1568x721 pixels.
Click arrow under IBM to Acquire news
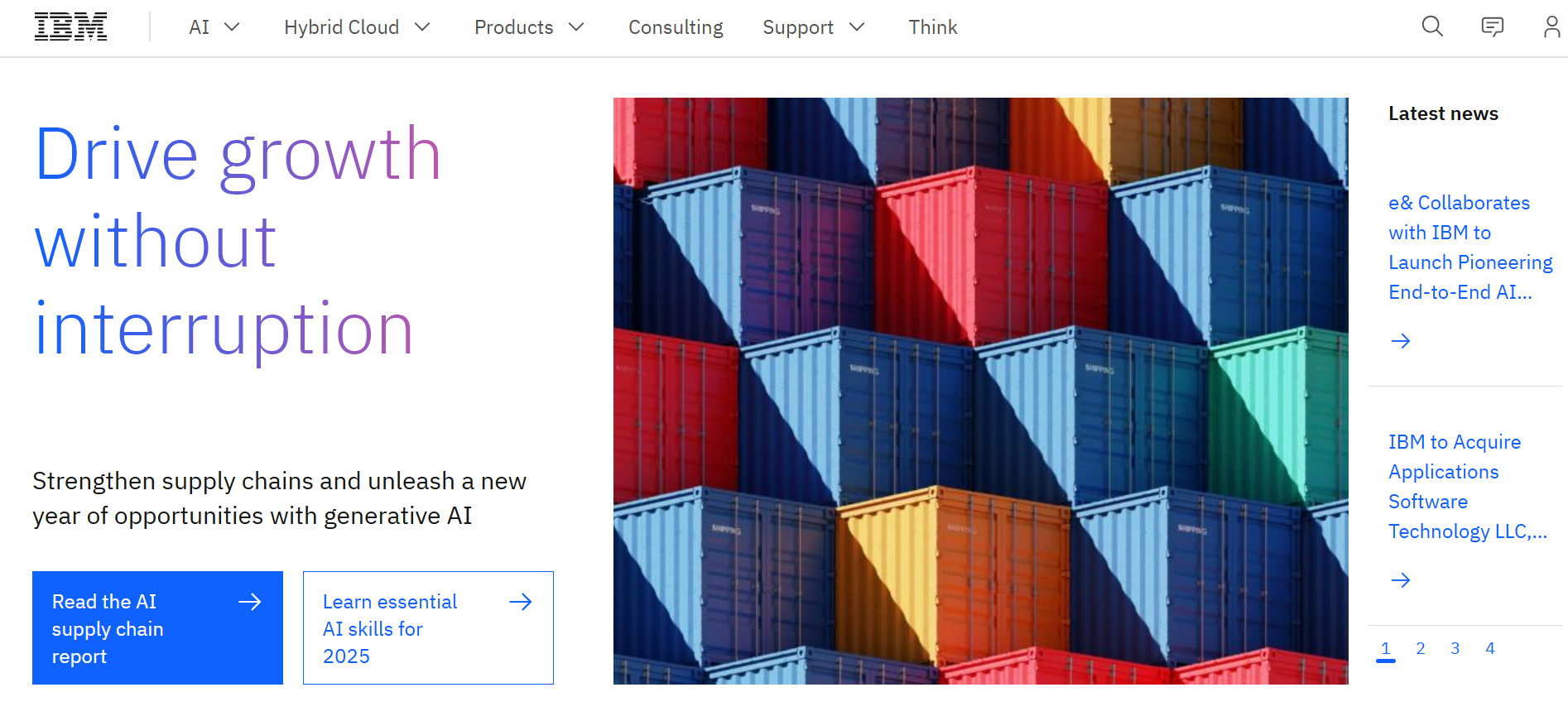pyautogui.click(x=1400, y=580)
